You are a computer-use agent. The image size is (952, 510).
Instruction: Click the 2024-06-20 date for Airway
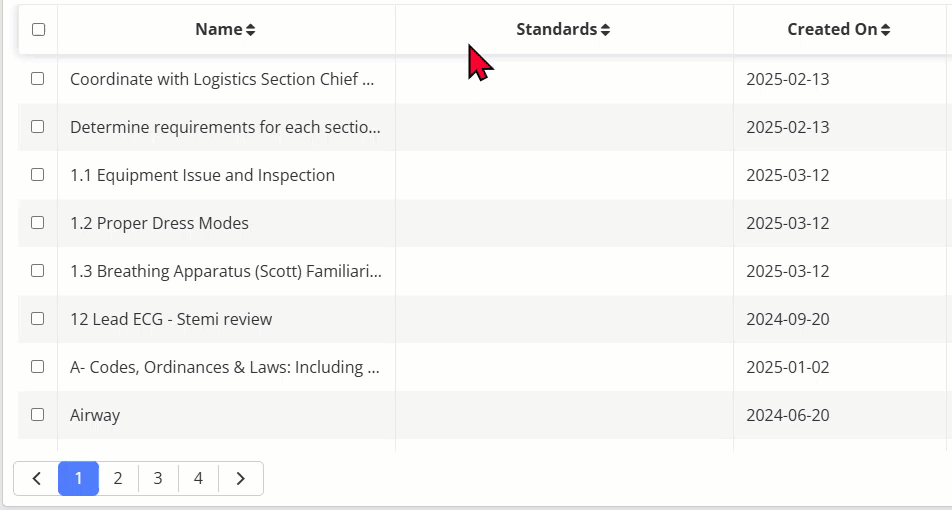coord(787,415)
